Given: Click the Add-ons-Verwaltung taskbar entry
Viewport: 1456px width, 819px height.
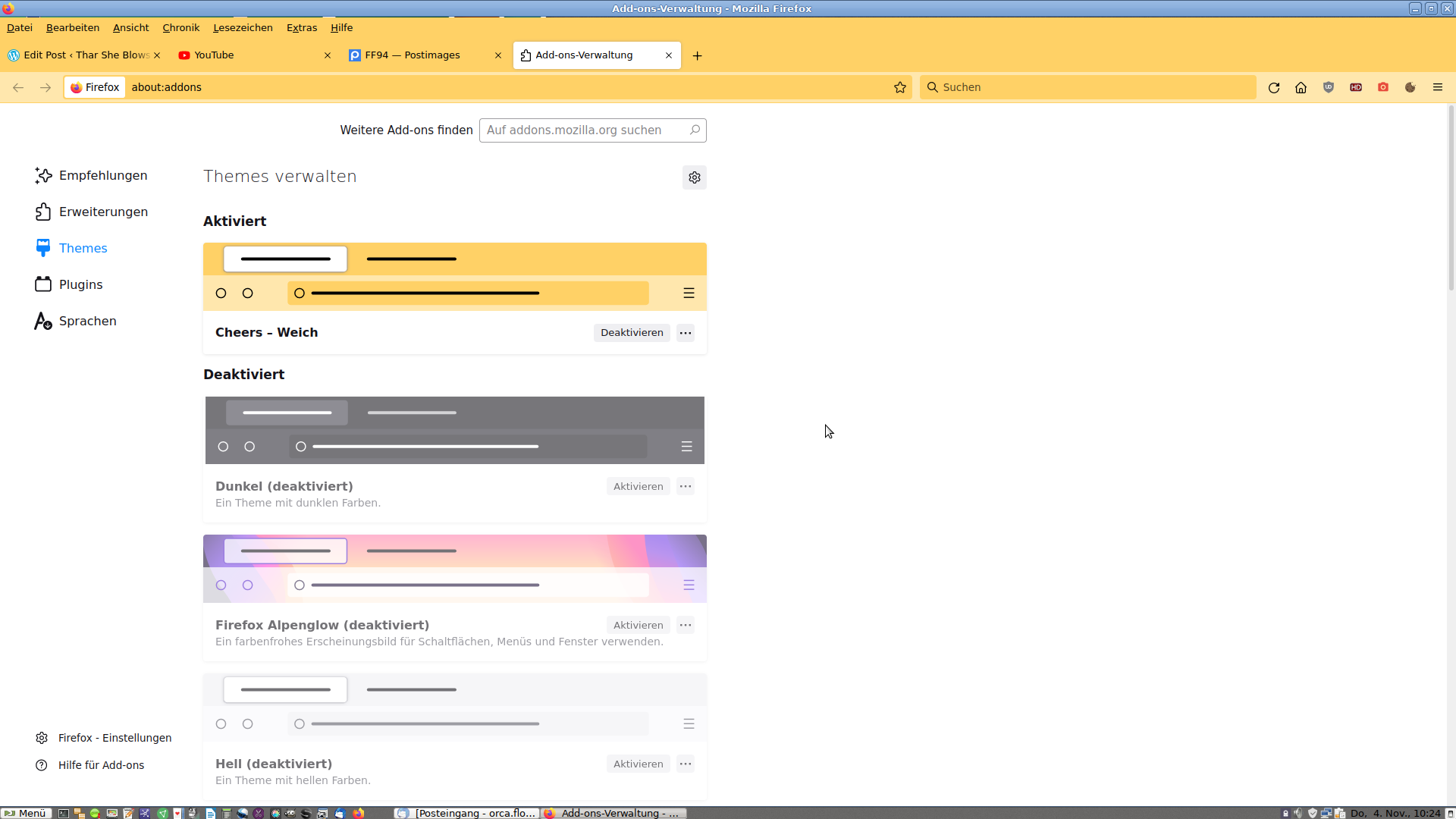Looking at the screenshot, I should [613, 813].
